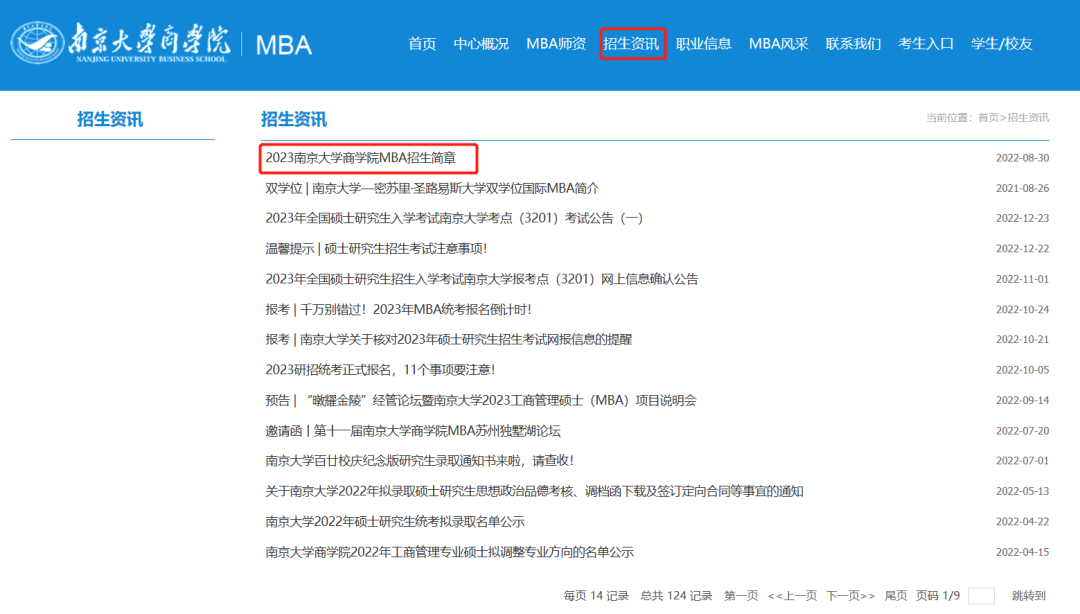The height and width of the screenshot is (614, 1080).
Task: Click the Nanjing University Business School logo
Action: [x=121, y=43]
